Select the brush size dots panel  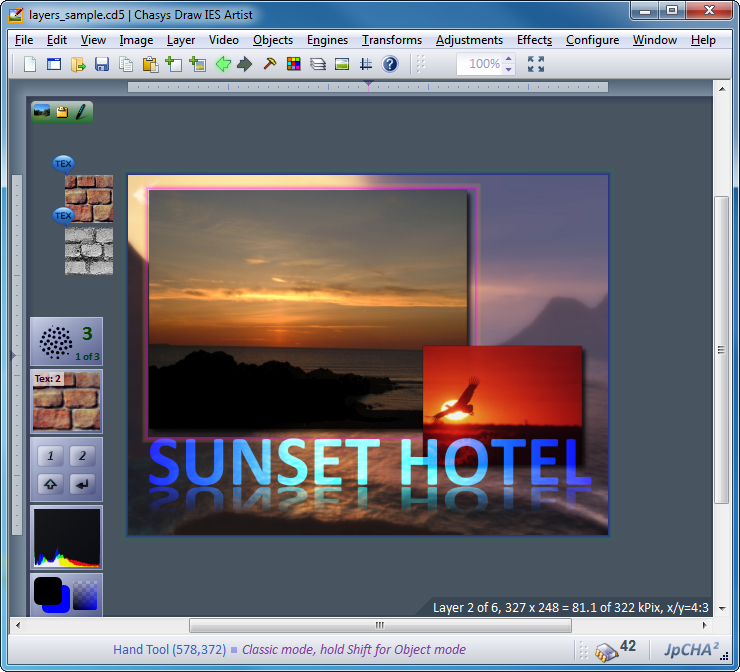[x=66, y=342]
